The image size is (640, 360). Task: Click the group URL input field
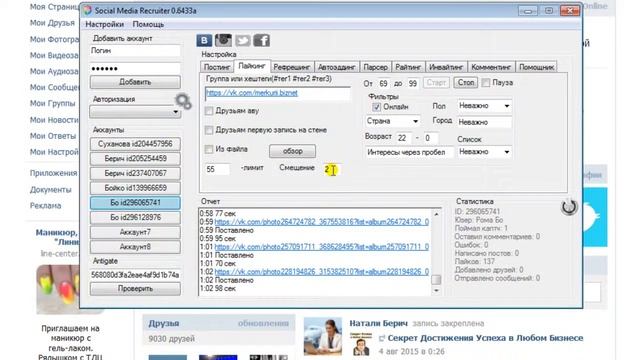coord(278,93)
